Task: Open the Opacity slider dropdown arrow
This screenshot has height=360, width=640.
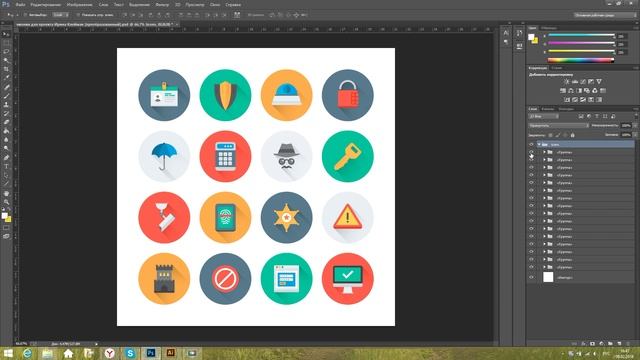Action: (634, 126)
